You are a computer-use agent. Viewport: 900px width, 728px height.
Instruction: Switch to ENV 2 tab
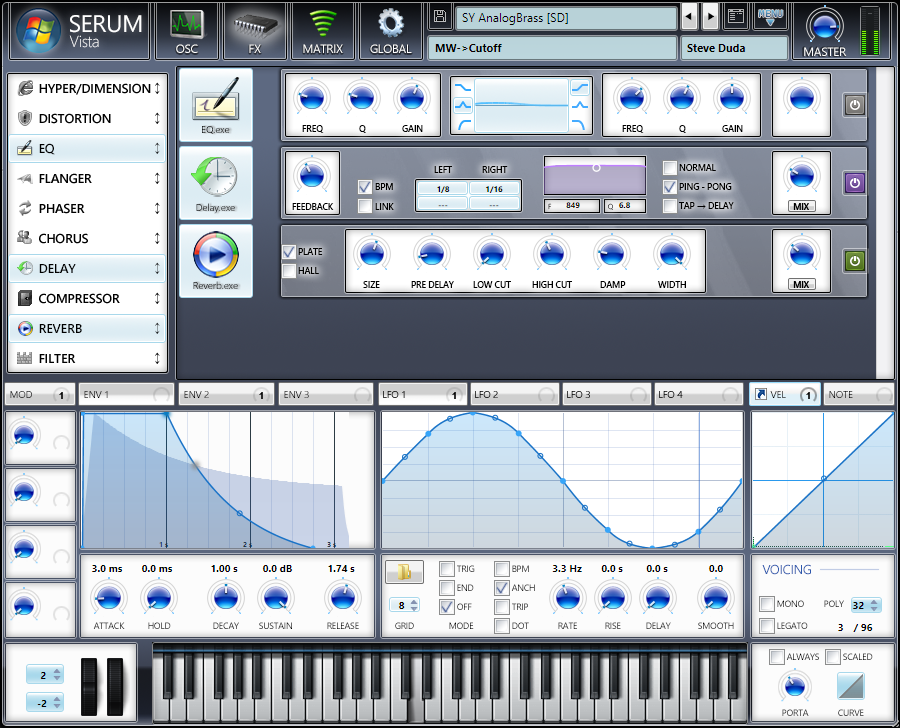[x=225, y=394]
